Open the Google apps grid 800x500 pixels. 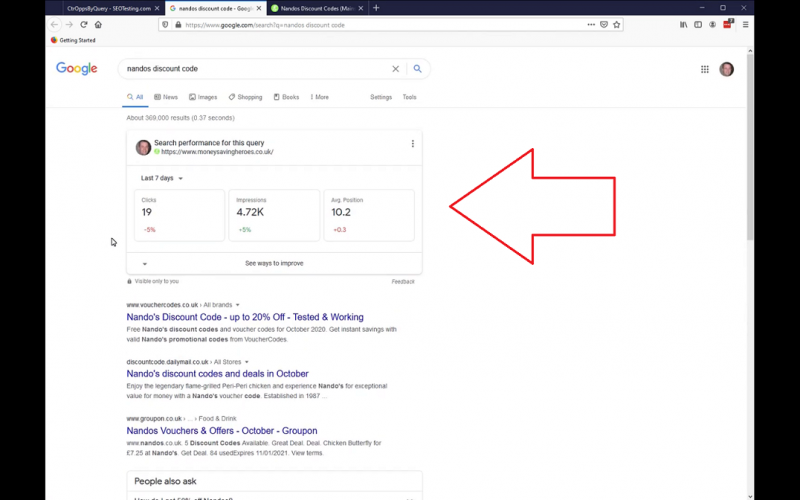705,69
